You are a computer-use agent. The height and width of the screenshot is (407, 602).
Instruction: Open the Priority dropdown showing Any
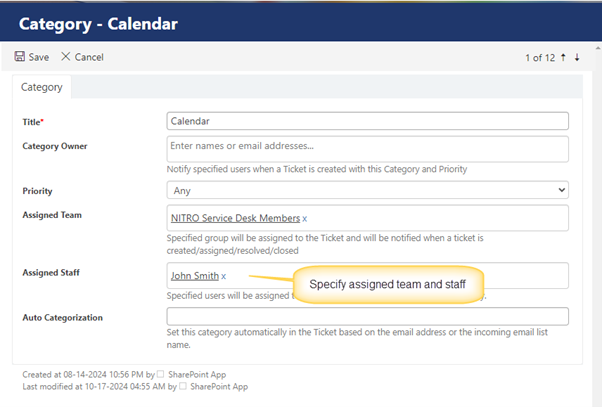[x=367, y=190]
